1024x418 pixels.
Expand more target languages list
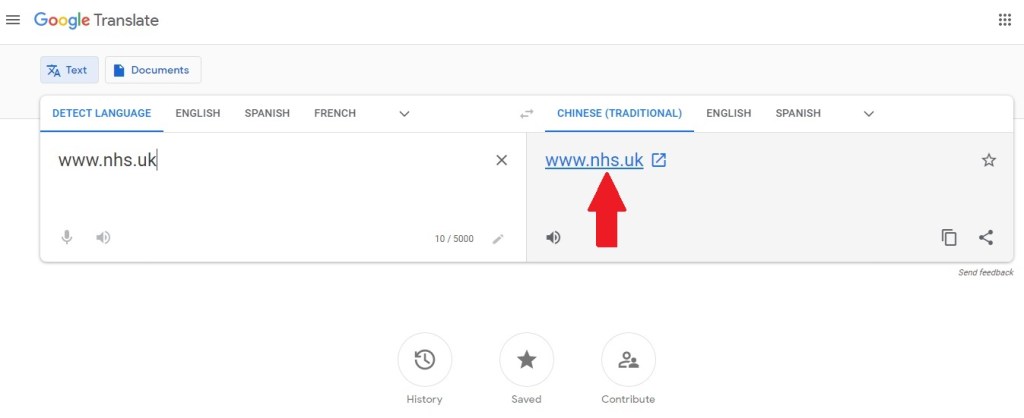[869, 114]
